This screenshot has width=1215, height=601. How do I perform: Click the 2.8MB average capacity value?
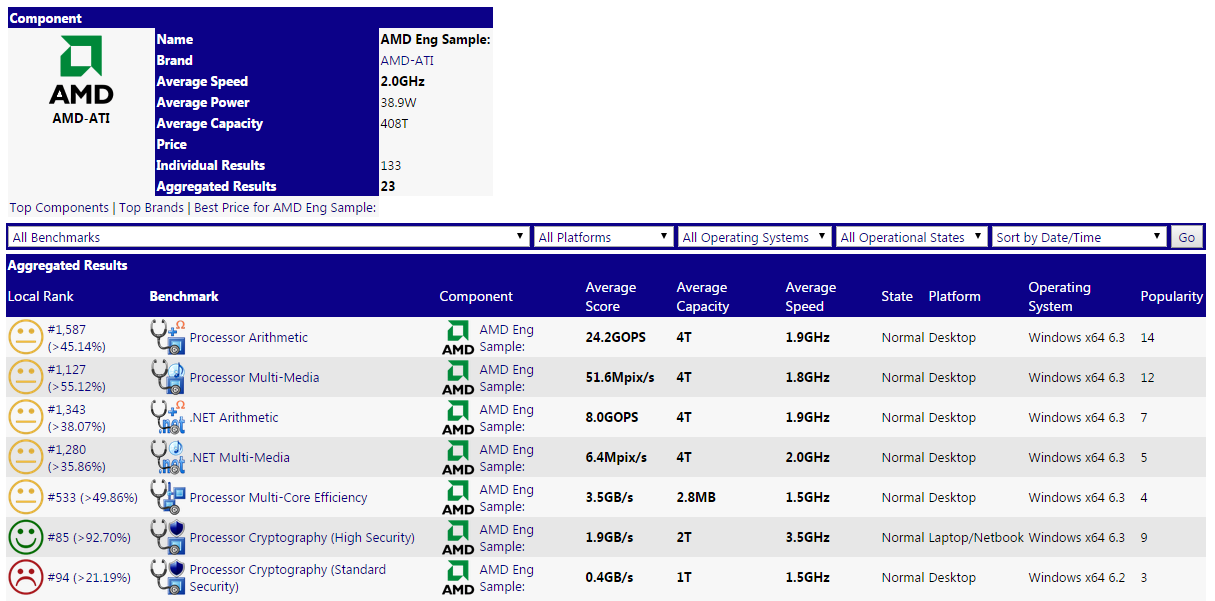(x=697, y=497)
